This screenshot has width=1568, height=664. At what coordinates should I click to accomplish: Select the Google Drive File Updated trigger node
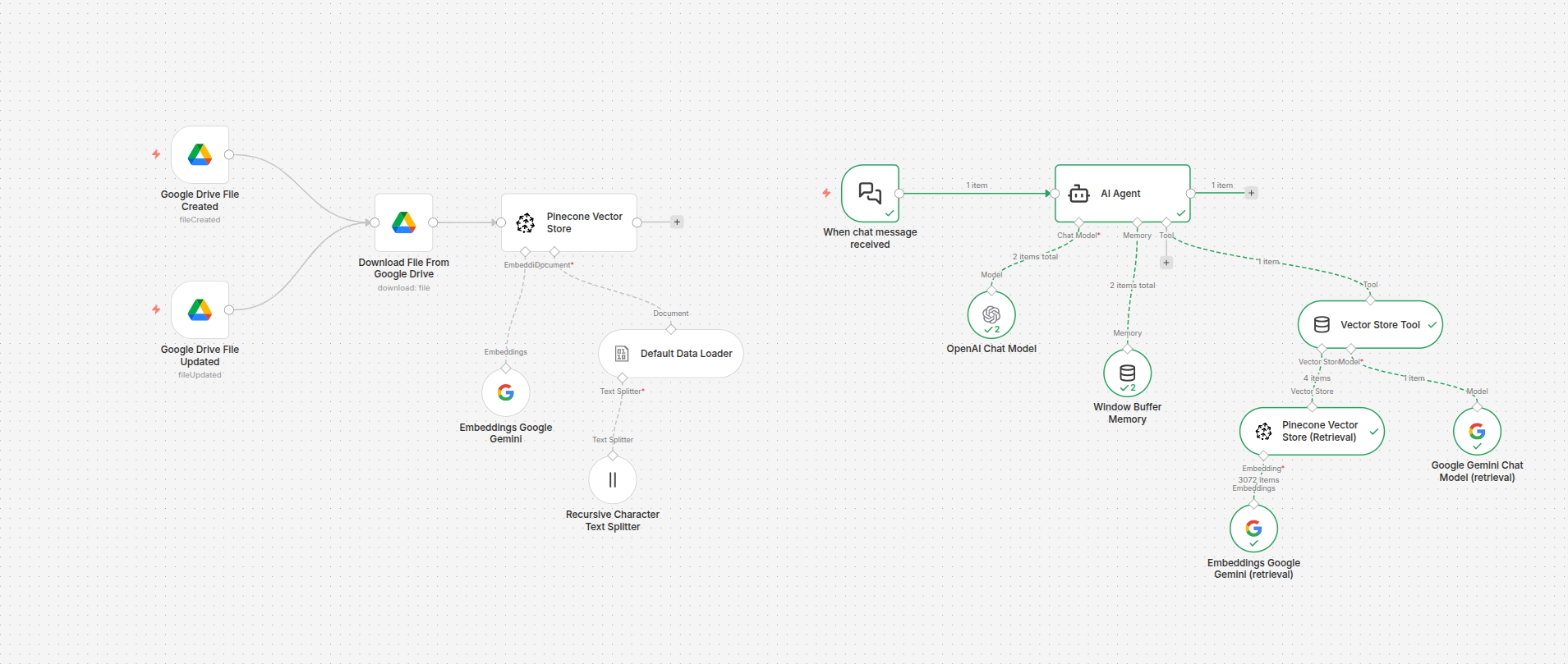tap(200, 309)
